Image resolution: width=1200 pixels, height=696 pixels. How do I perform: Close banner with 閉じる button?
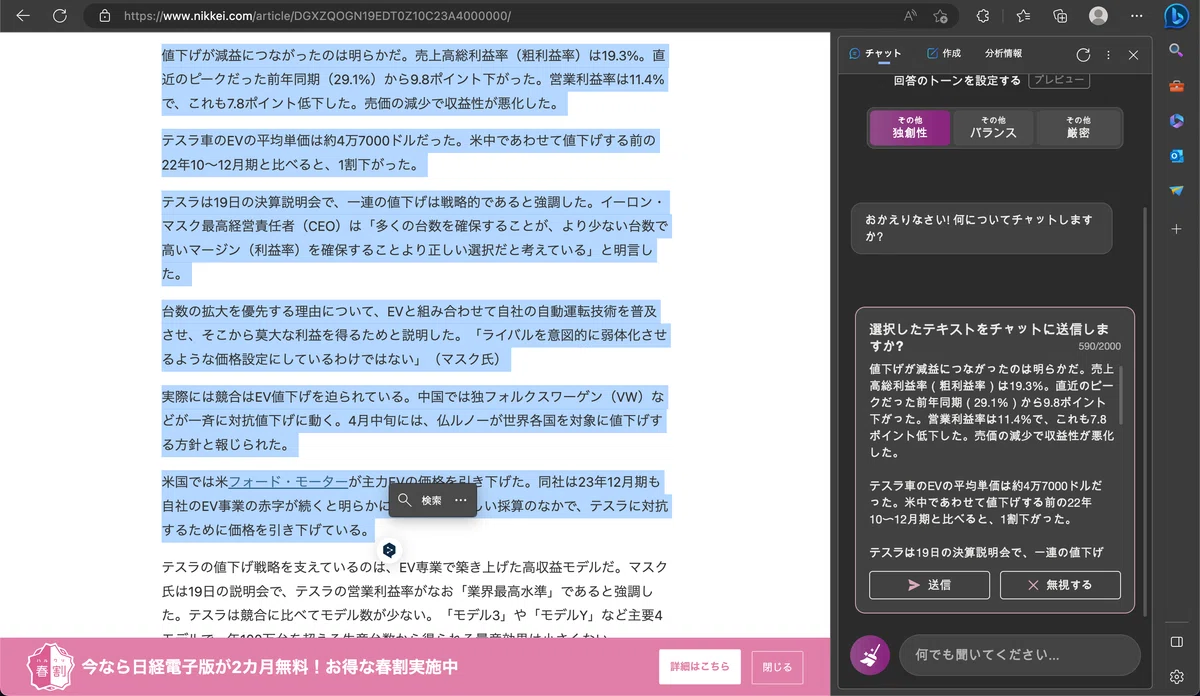[777, 666]
